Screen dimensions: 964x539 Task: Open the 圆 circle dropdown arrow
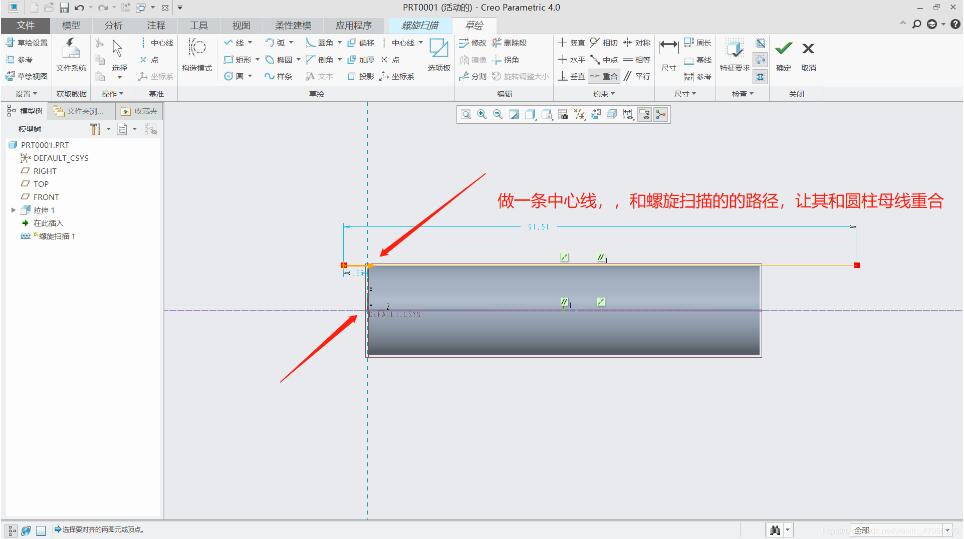[x=250, y=76]
